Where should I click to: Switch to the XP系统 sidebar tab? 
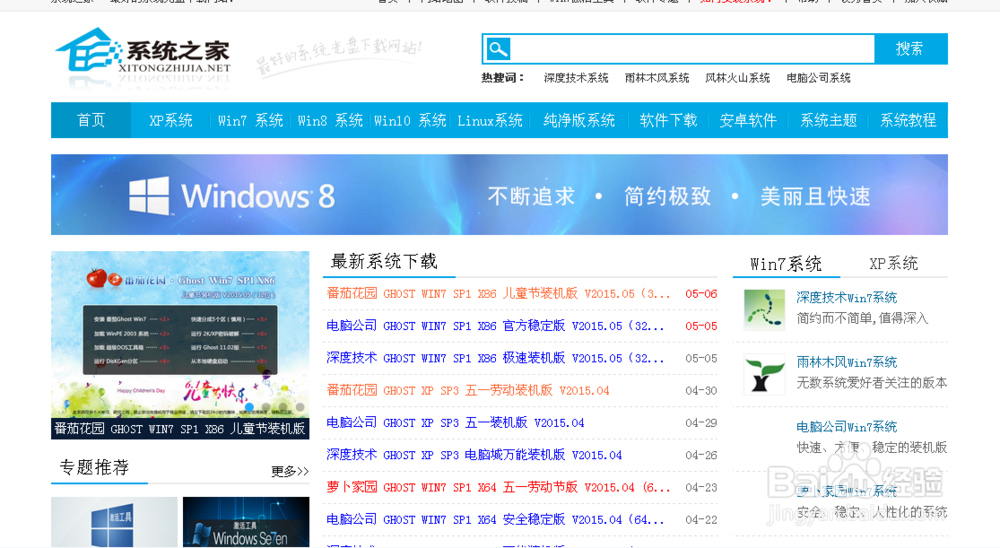[893, 263]
